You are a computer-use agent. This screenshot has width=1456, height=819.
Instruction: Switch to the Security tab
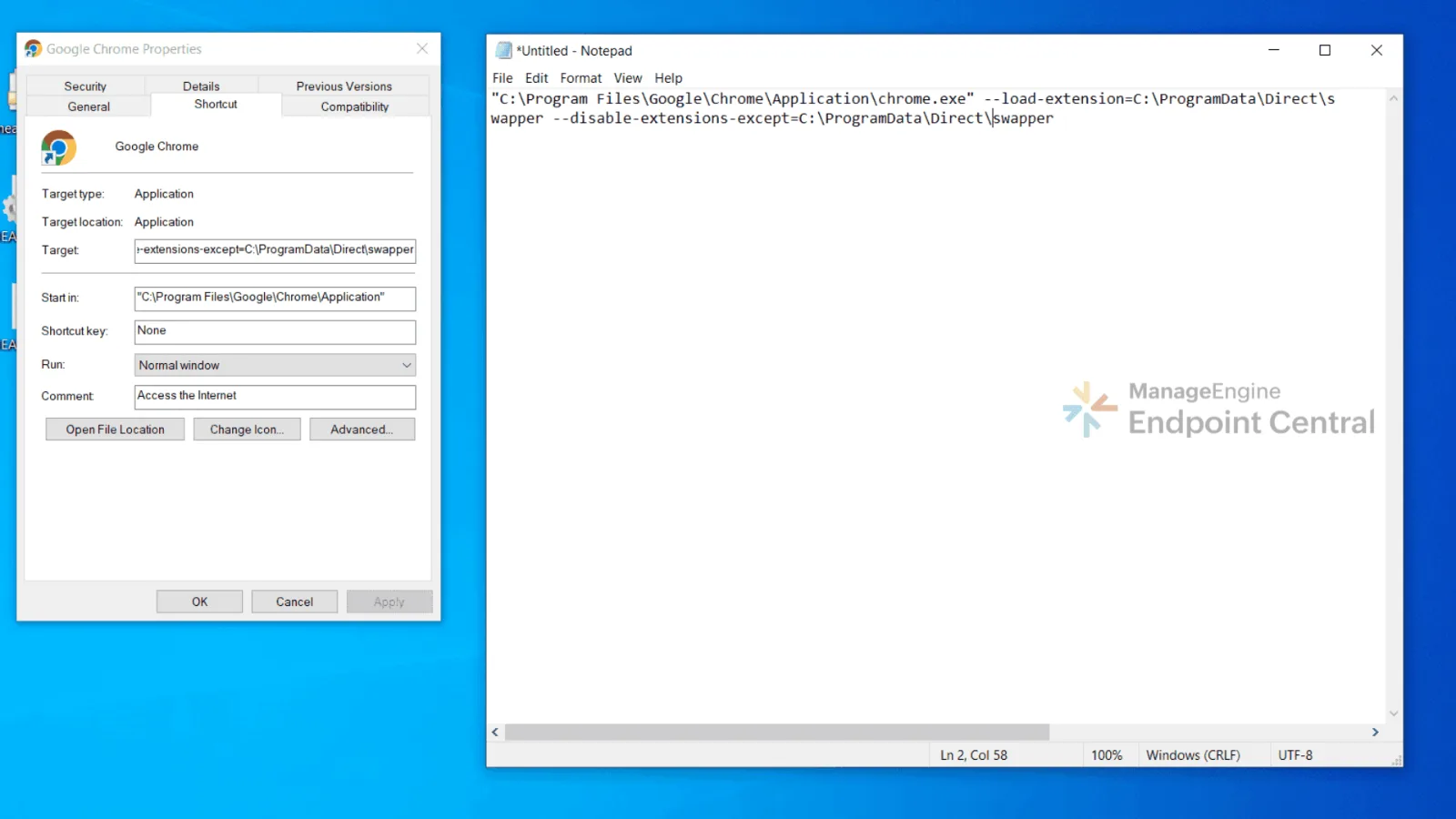pos(86,86)
